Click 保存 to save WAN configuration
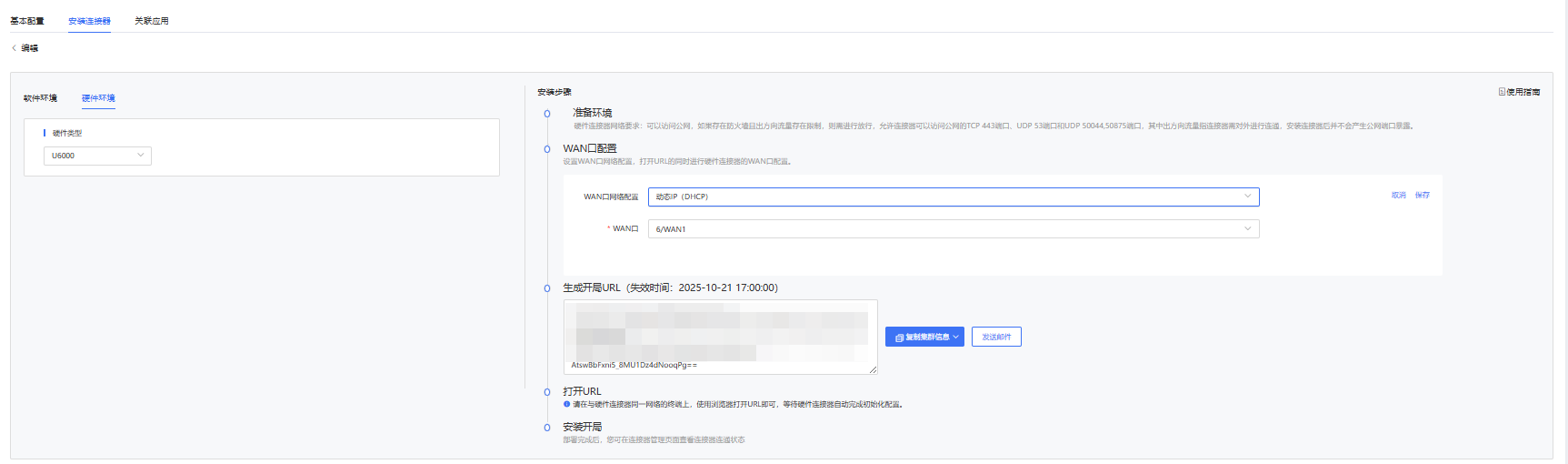The height and width of the screenshot is (464, 1568). point(1422,196)
